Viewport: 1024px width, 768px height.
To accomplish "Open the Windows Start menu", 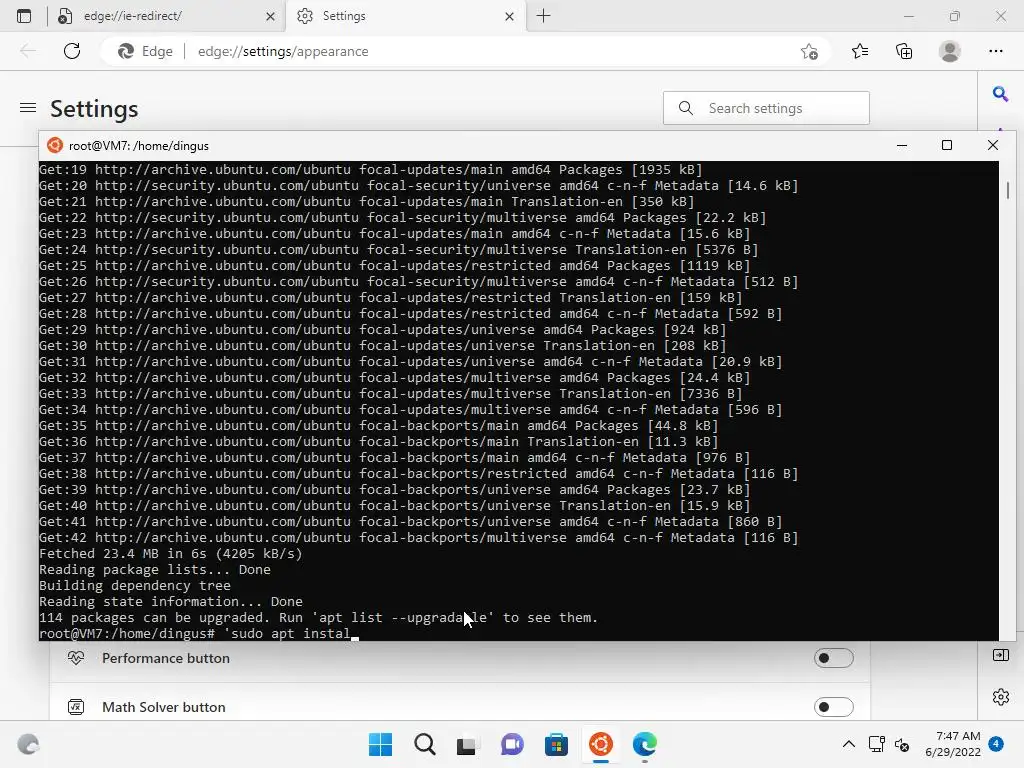I will [x=380, y=744].
